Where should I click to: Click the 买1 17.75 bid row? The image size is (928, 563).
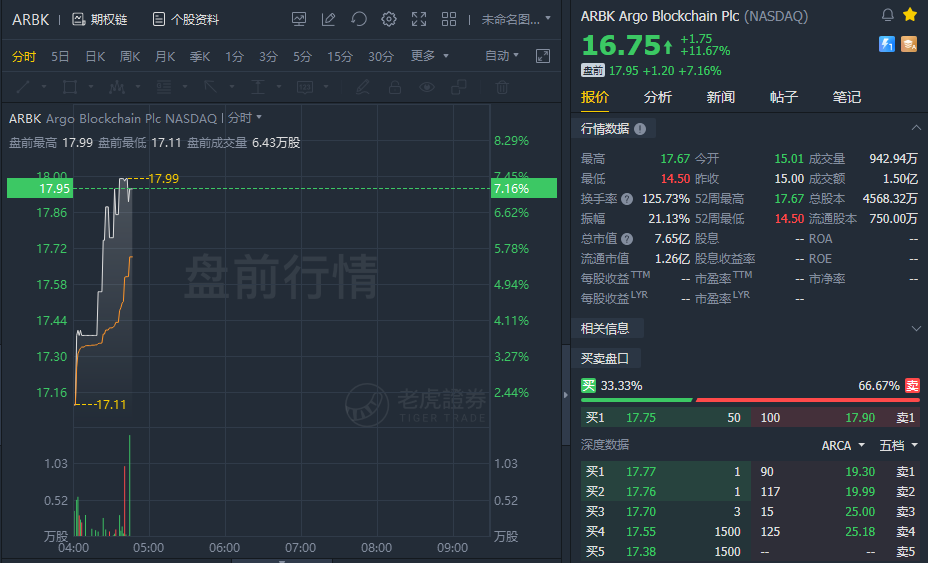(666, 417)
